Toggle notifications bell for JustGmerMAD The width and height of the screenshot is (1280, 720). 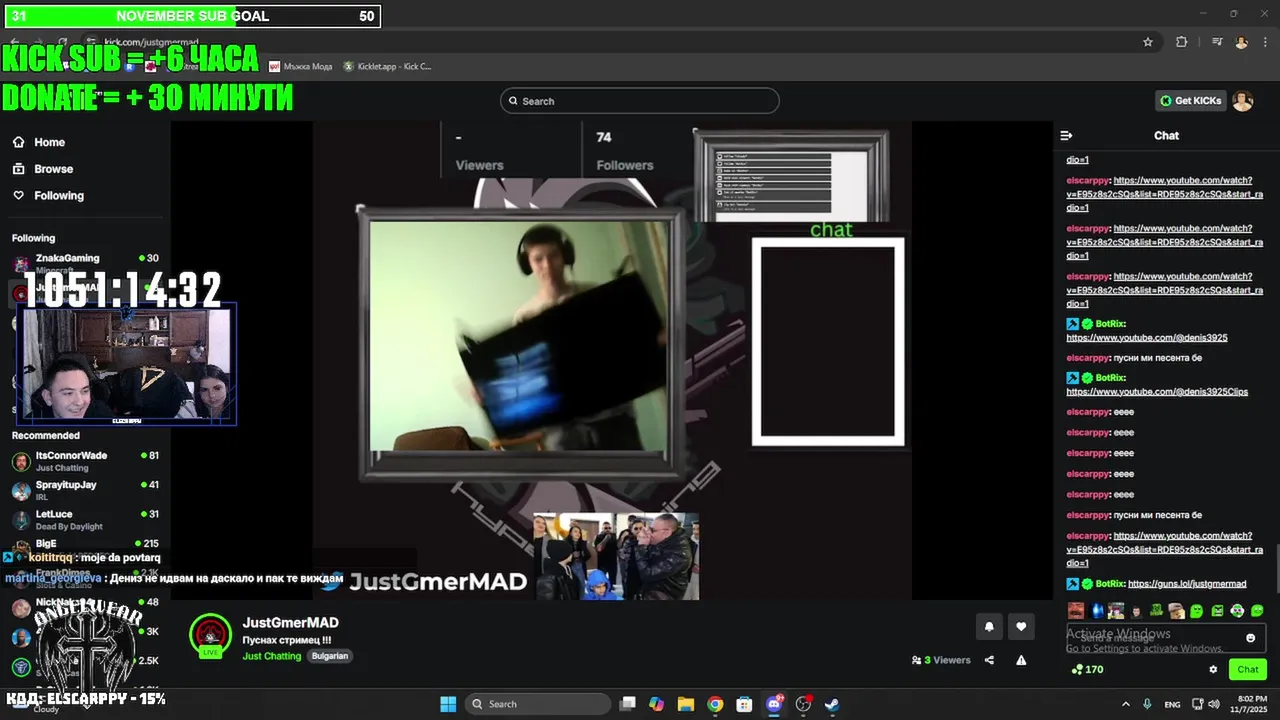coord(989,627)
